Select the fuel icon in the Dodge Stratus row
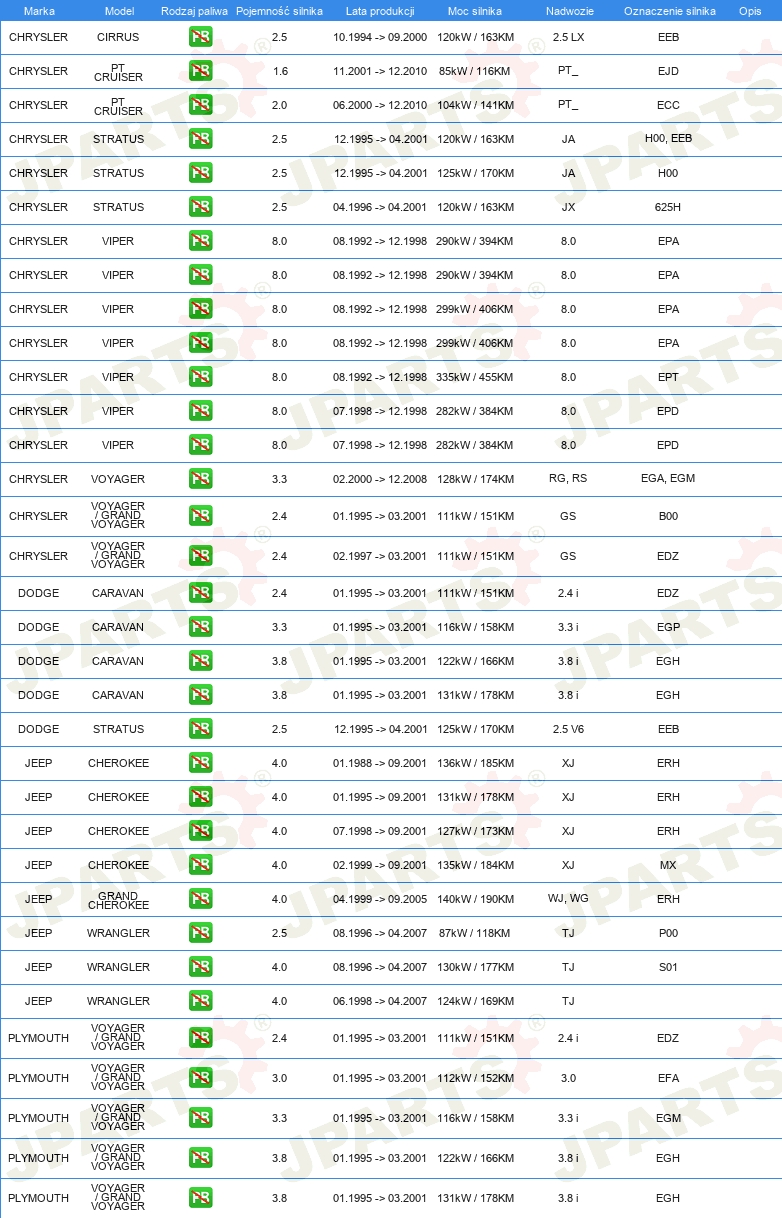Screen dimensions: 782x1218 [200, 730]
